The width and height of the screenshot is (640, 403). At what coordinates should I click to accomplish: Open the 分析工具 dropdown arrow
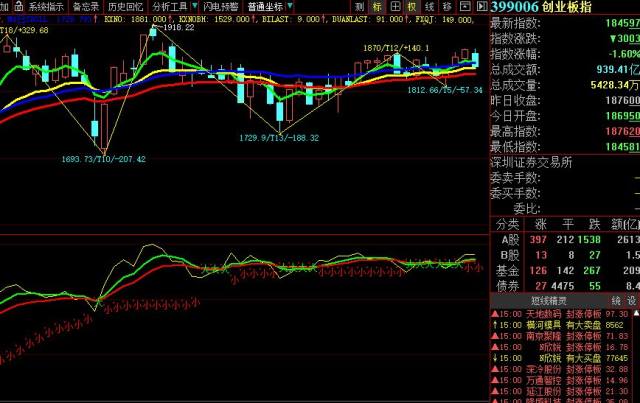[x=195, y=6]
